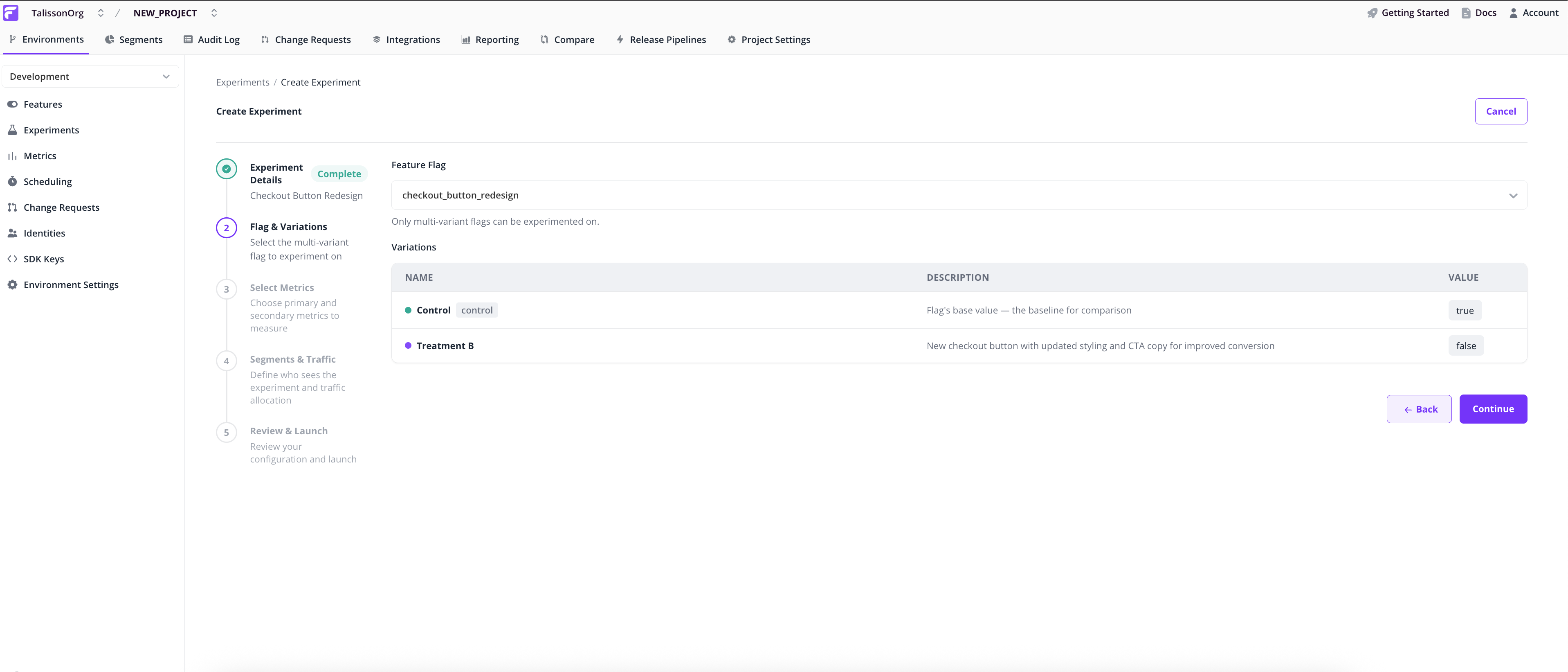Viewport: 1568px width, 672px height.
Task: Open the Release Pipelines tab
Action: click(x=661, y=40)
